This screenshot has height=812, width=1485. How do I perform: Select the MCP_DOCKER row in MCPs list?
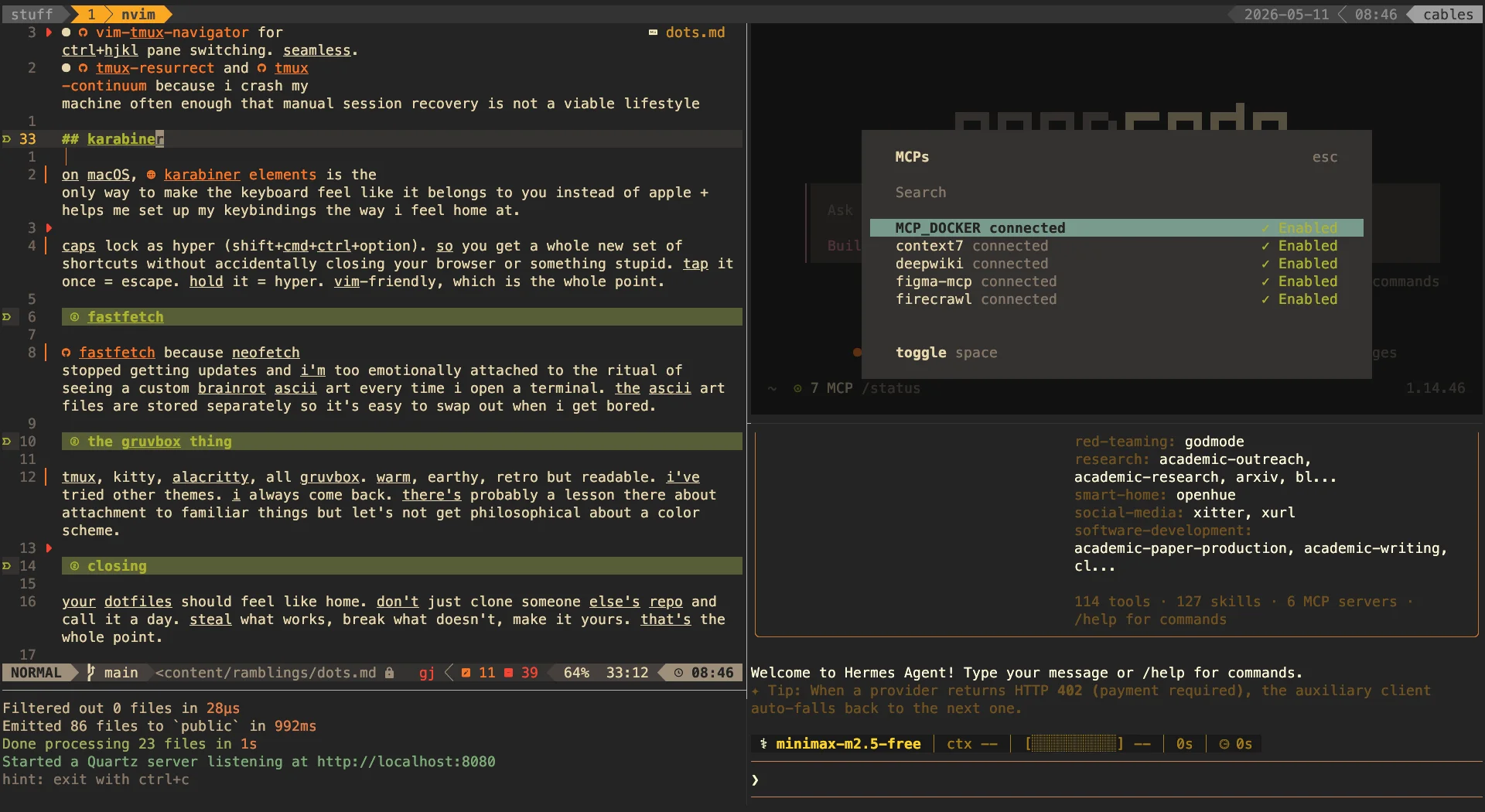click(1116, 228)
